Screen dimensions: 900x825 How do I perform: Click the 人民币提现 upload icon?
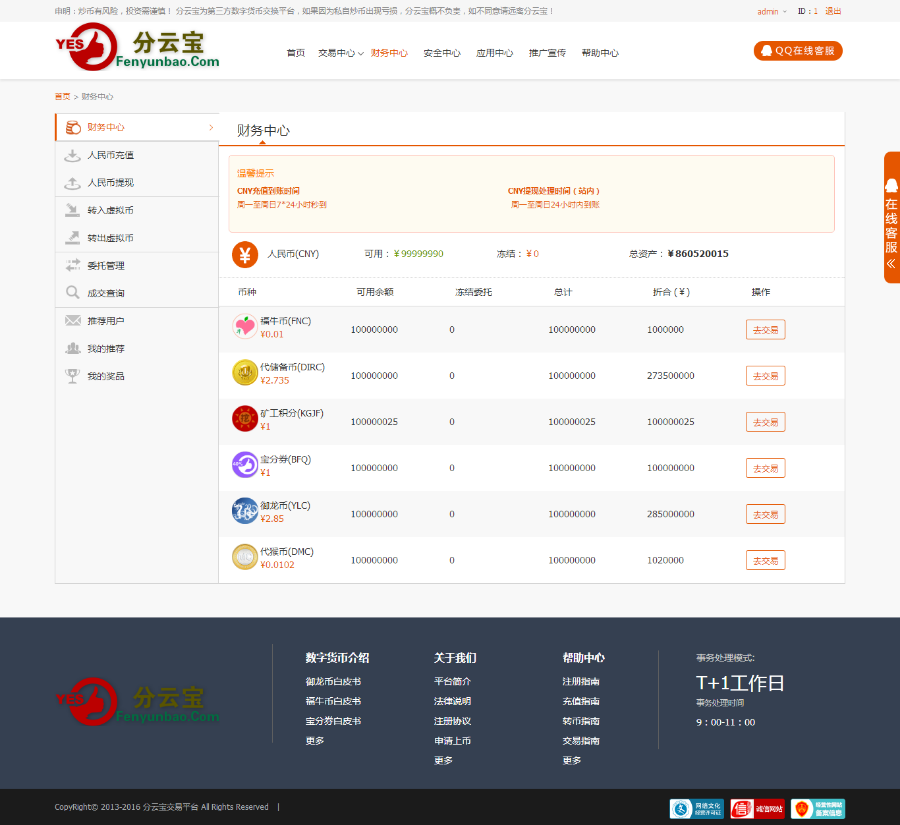click(72, 183)
